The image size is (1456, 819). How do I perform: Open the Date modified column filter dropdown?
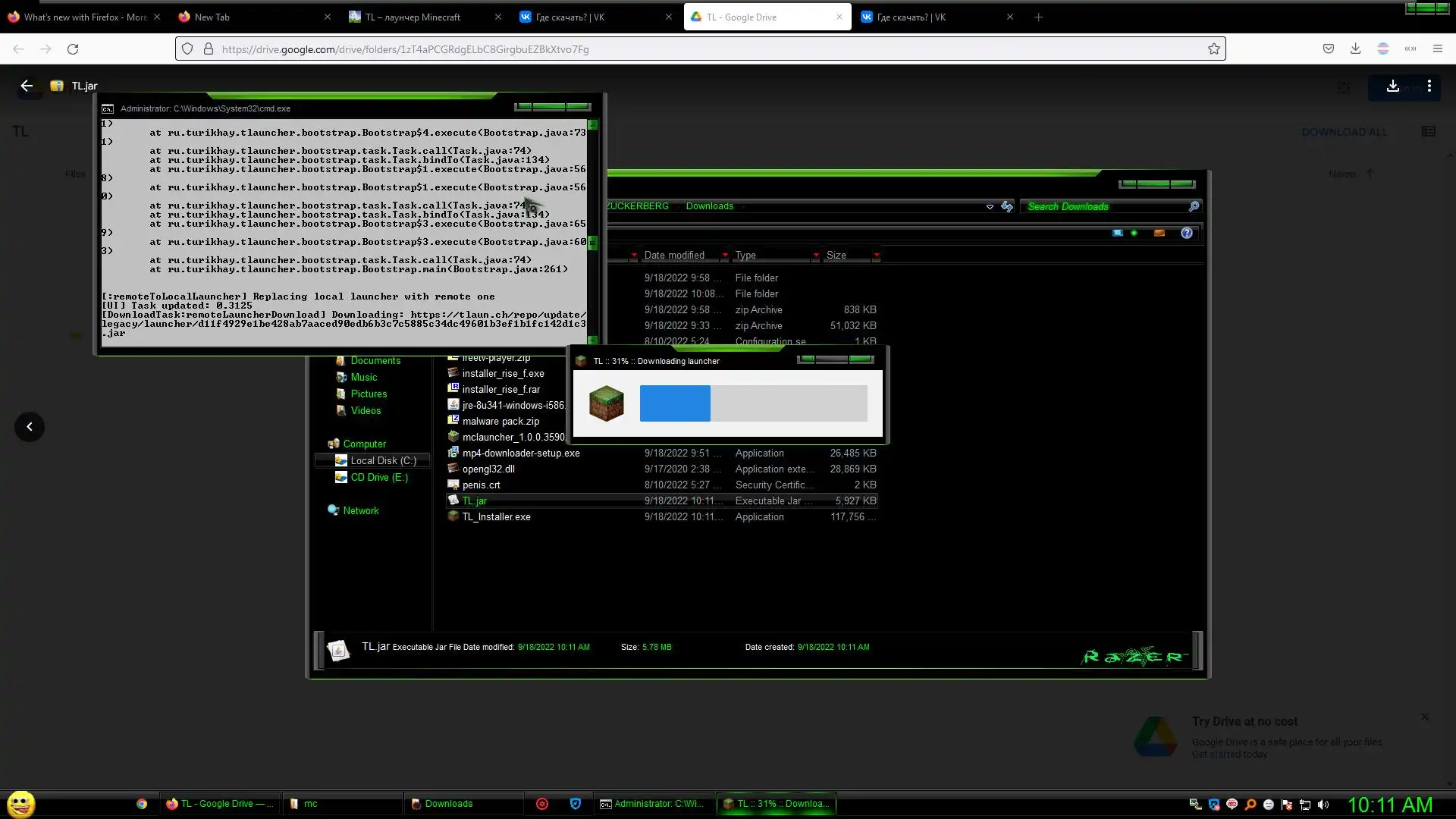click(724, 256)
